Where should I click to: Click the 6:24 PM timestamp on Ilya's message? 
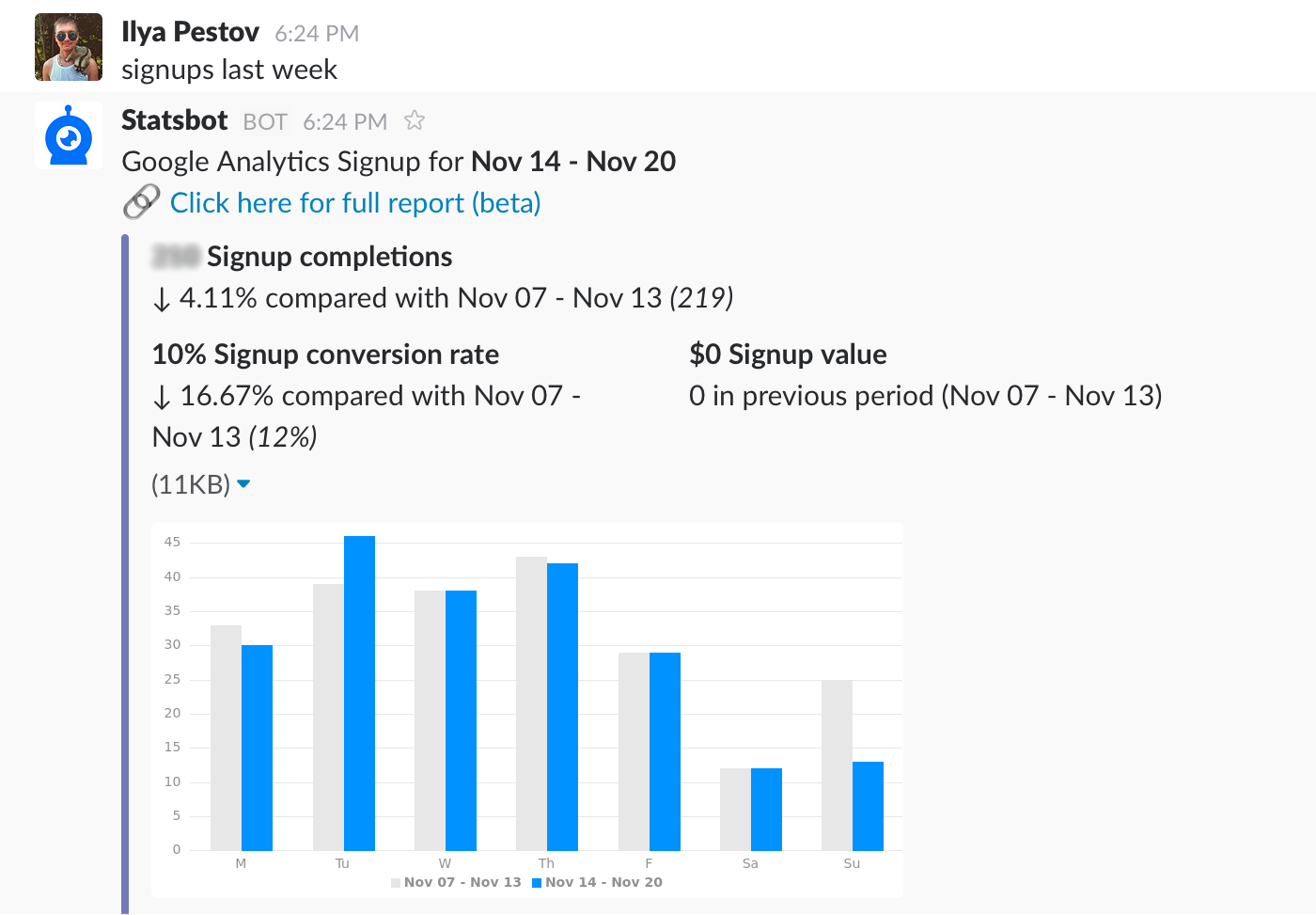tap(317, 34)
